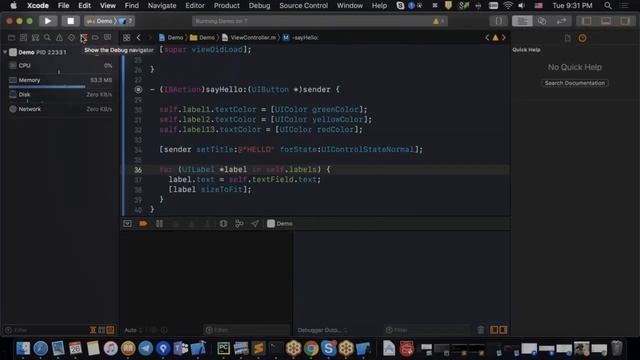Show the File inspector
The width and height of the screenshot is (640, 360).
(x=567, y=38)
